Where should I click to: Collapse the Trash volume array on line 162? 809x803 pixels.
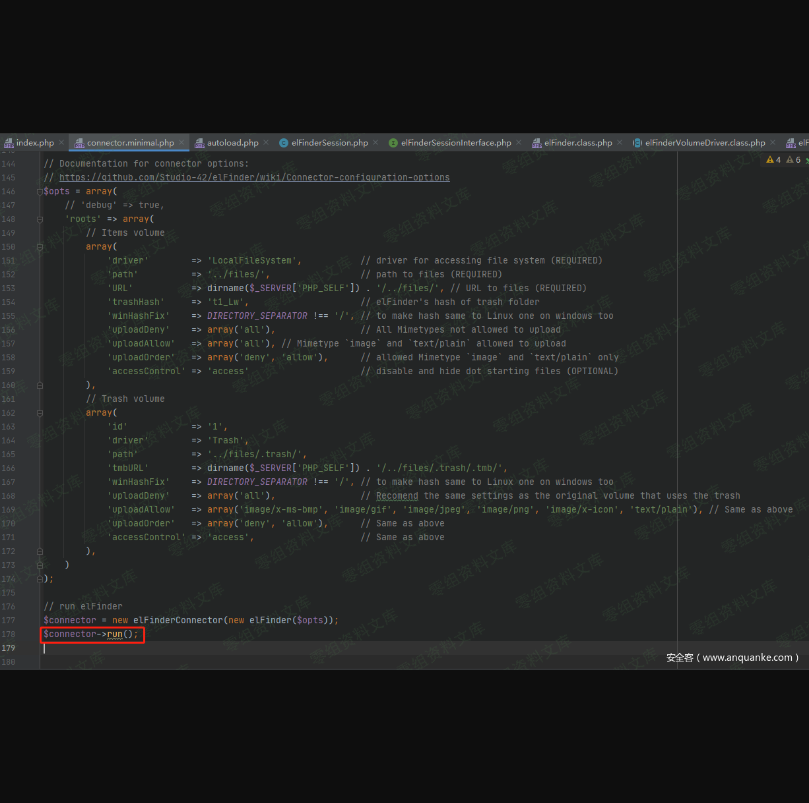tap(40, 412)
